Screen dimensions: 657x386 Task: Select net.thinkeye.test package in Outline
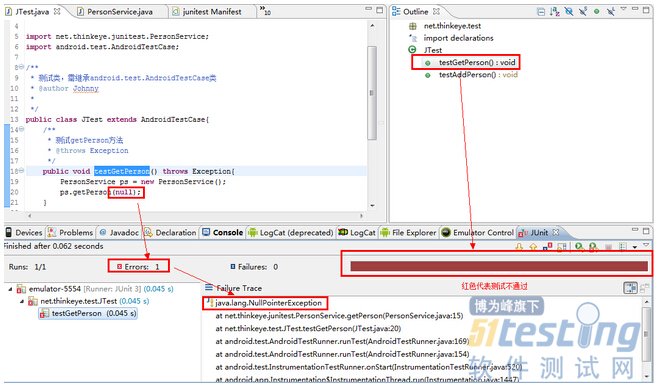452,26
